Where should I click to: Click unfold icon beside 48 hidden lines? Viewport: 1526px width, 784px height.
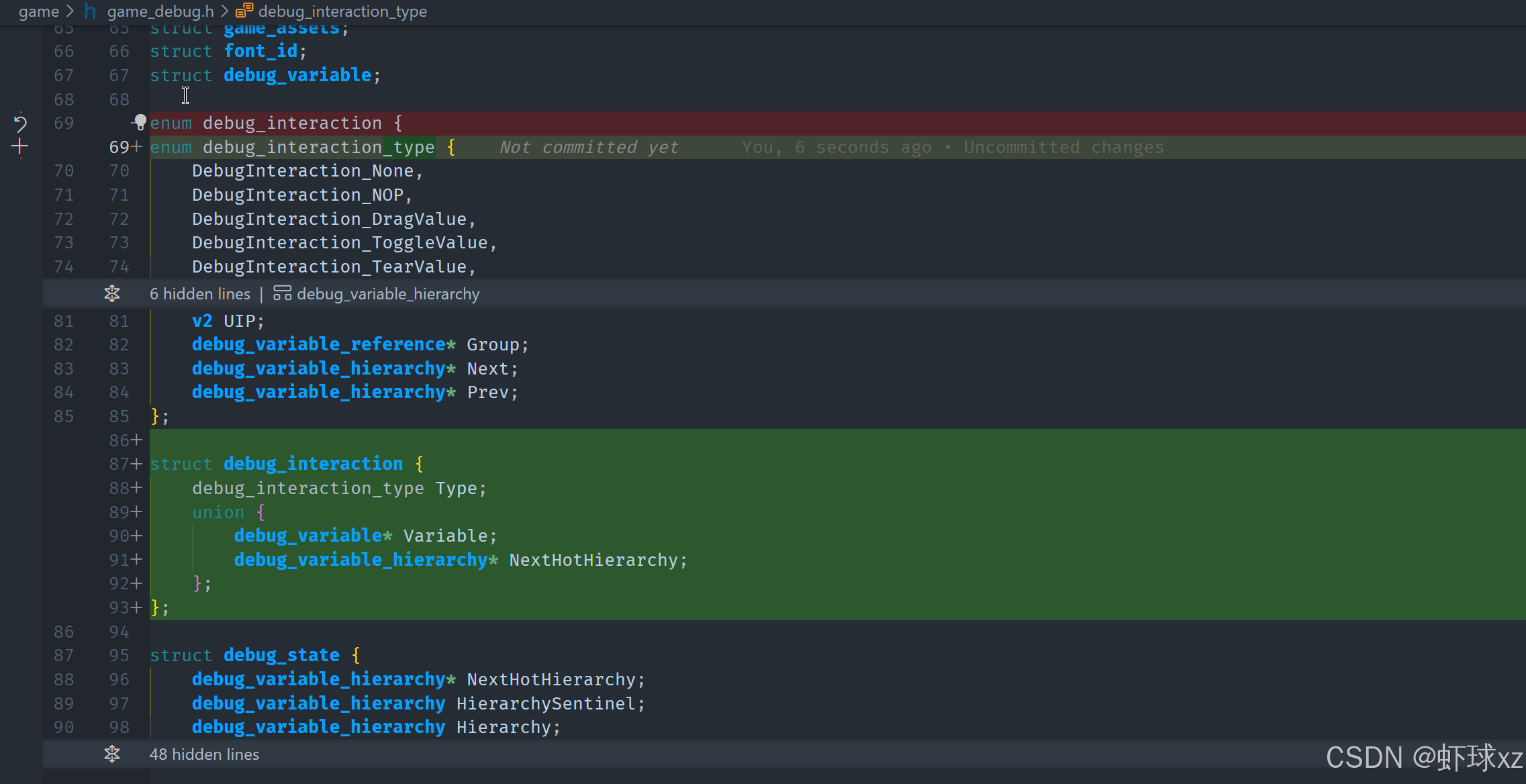pos(112,754)
